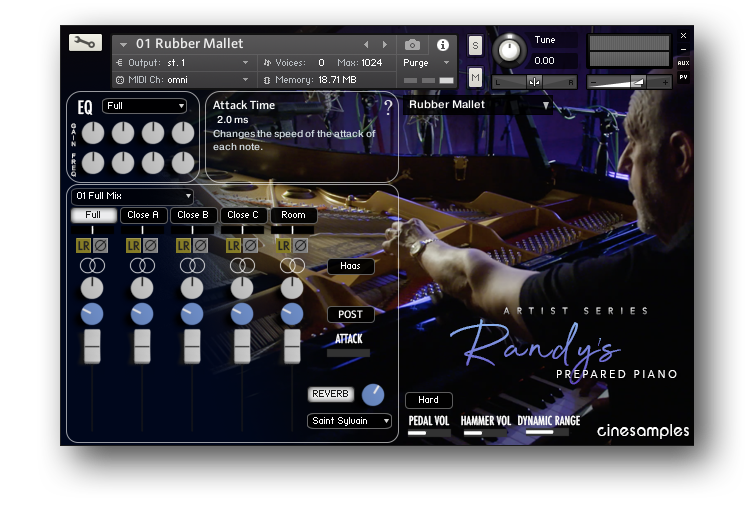Open the instrument name dropdown arrow
The image size is (754, 506).
[124, 45]
